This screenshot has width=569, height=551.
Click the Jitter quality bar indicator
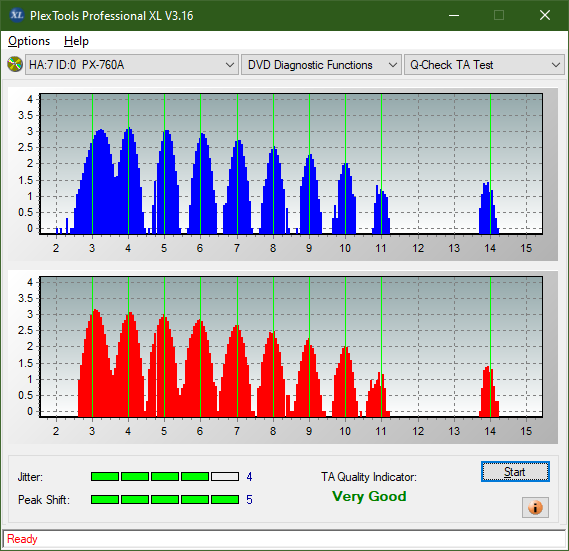point(165,477)
